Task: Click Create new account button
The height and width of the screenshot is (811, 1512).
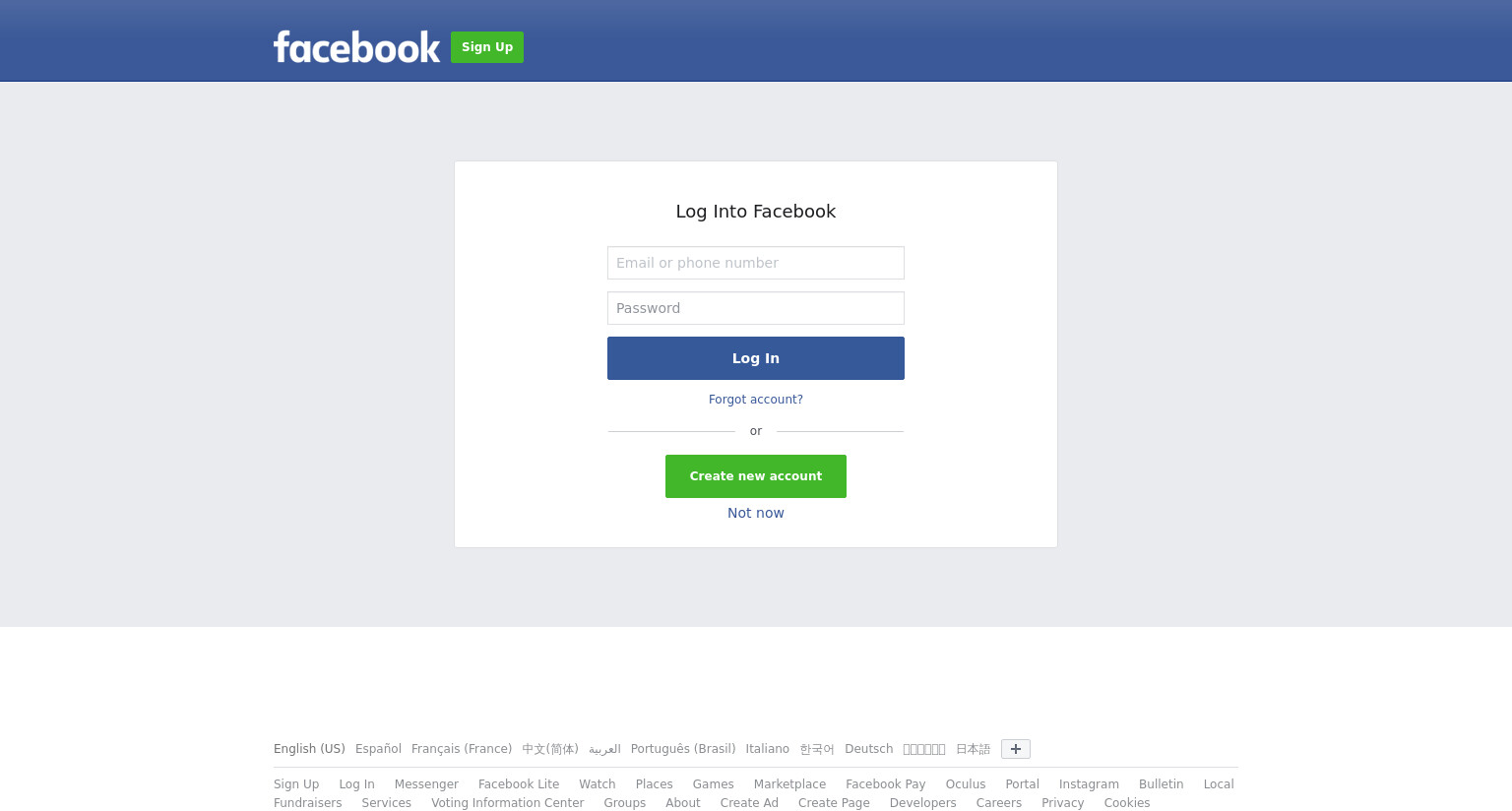Action: coord(756,476)
